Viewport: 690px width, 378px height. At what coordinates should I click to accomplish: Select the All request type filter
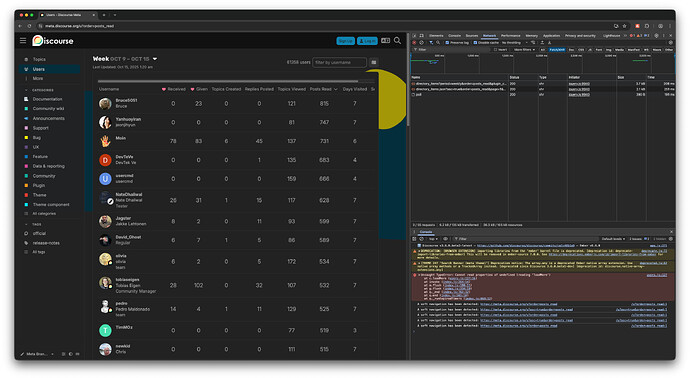(543, 50)
